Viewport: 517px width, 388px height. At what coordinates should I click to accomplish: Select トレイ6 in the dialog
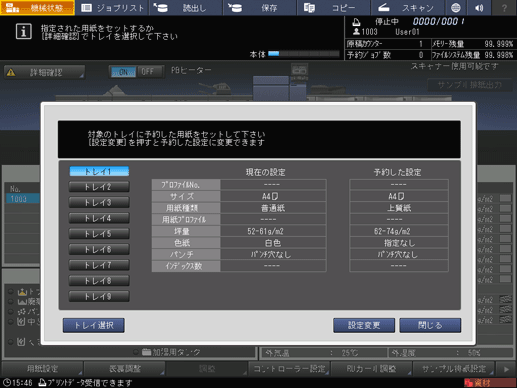[x=99, y=250]
